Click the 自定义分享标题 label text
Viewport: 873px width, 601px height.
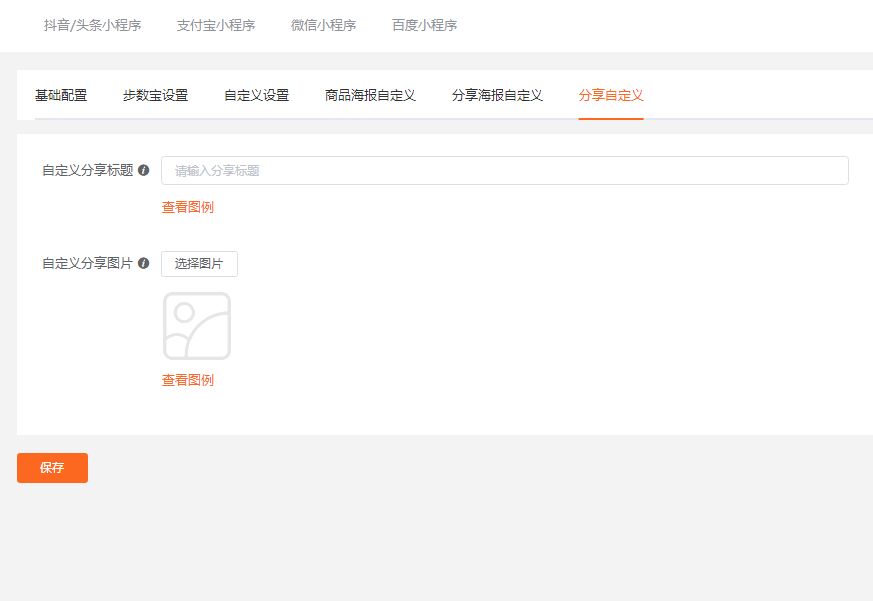point(88,170)
